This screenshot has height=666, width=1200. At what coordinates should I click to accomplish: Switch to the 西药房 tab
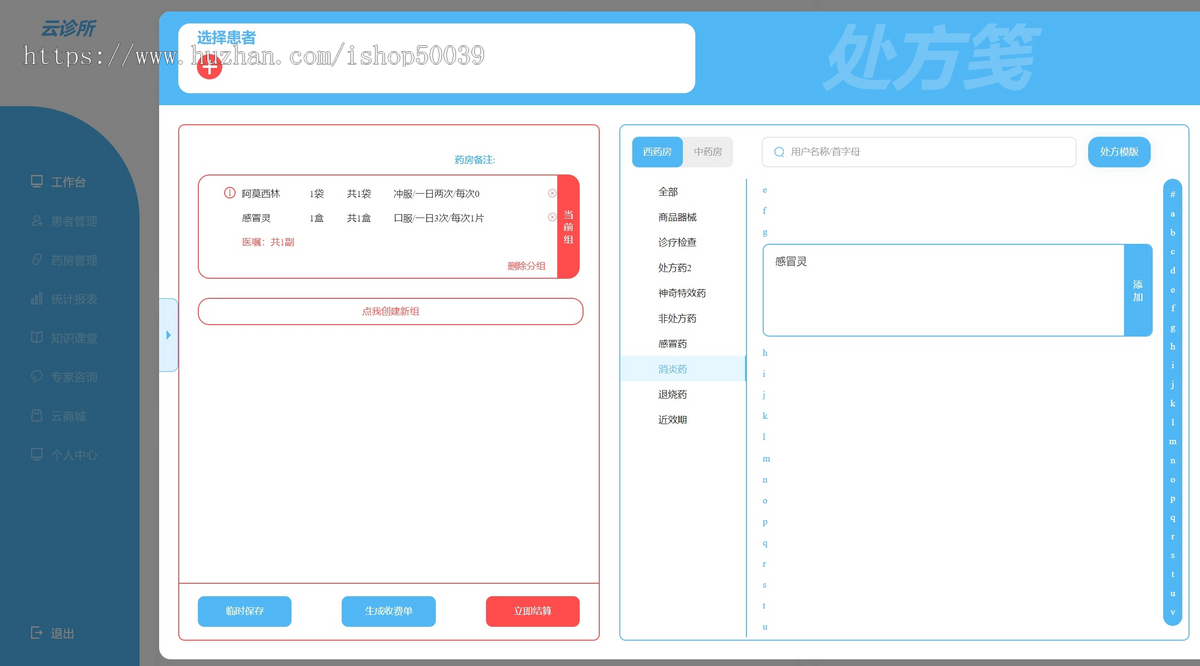click(657, 152)
